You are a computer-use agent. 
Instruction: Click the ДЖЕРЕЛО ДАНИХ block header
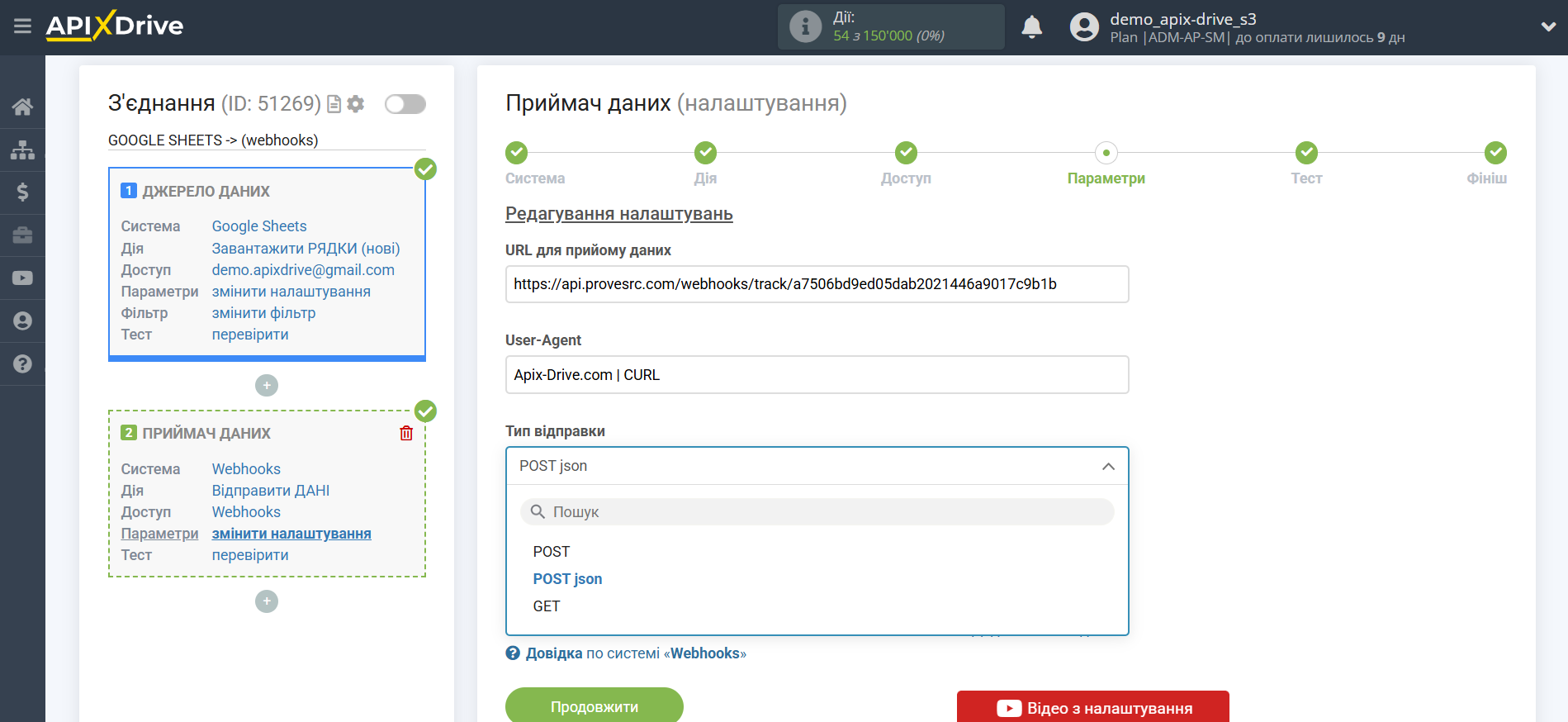pos(206,192)
